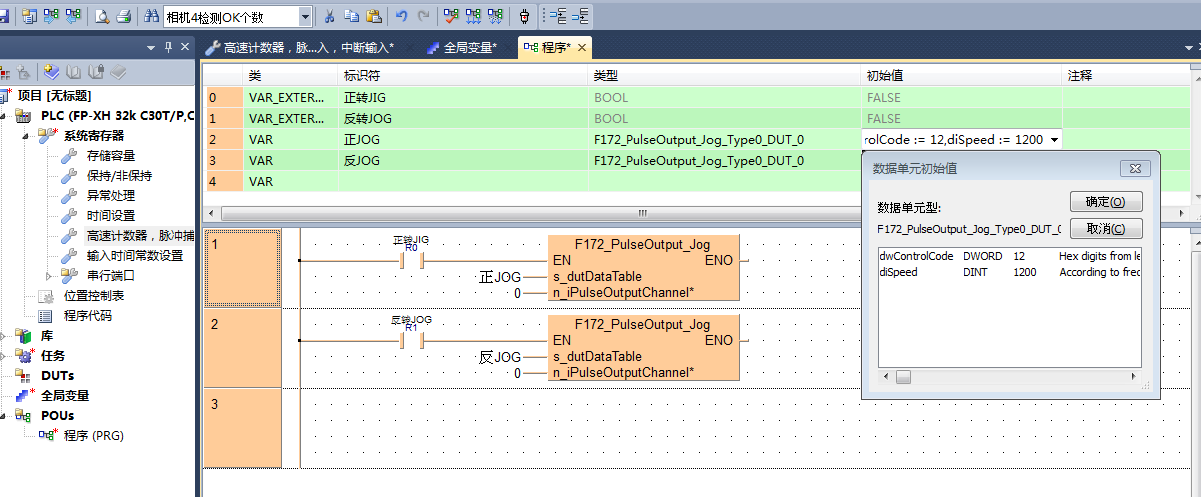This screenshot has width=1201, height=497.
Task: Select 位置控制表 in project tree
Action: click(x=93, y=295)
